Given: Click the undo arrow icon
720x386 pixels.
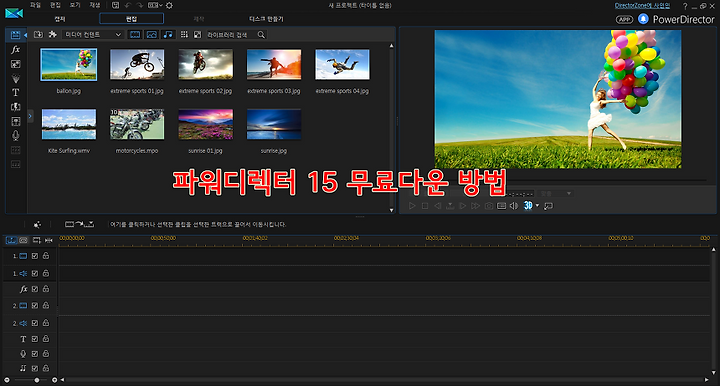Looking at the screenshot, I should coord(128,6).
